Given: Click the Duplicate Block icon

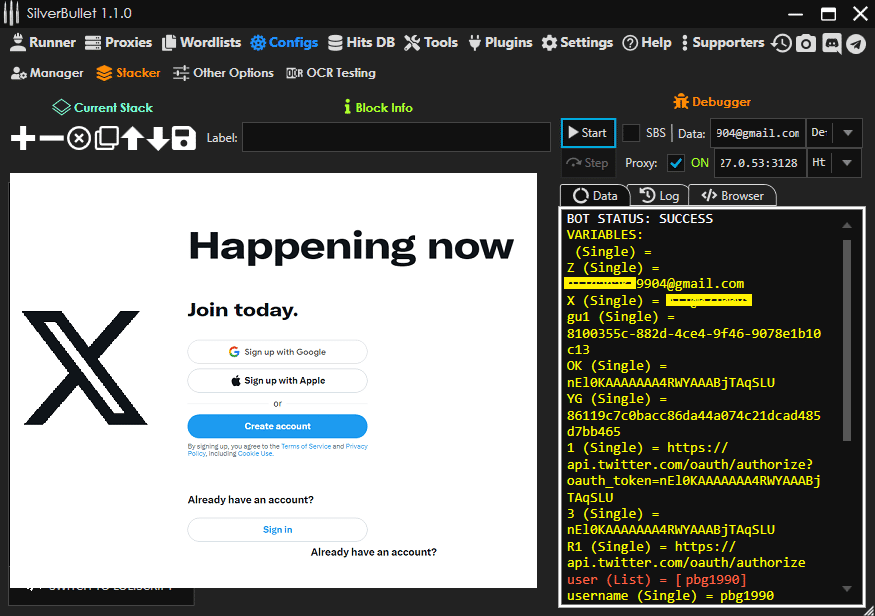Looking at the screenshot, I should pyautogui.click(x=107, y=139).
